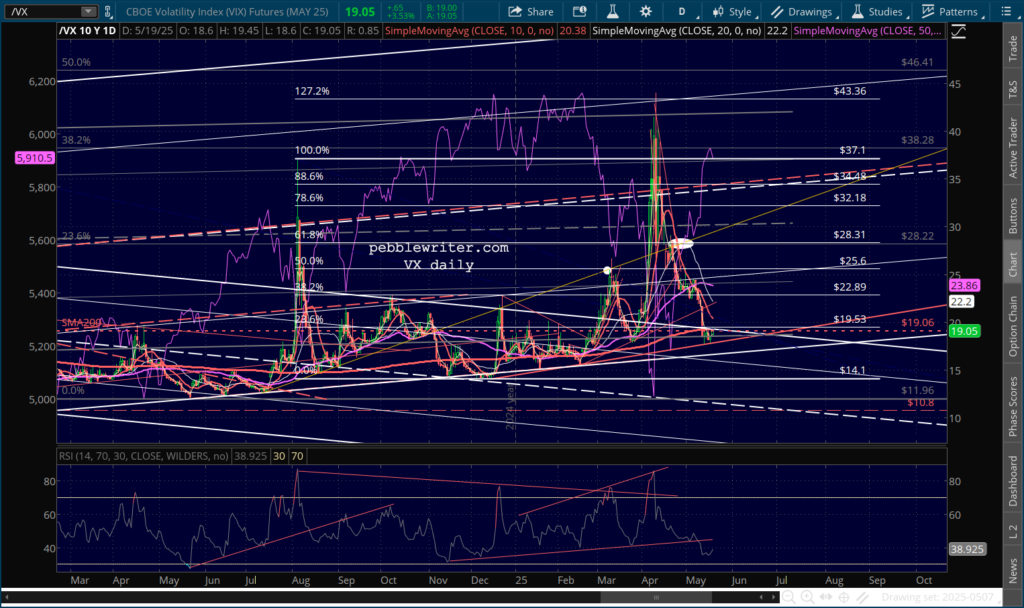Open the Patterns menu
Image resolution: width=1024 pixels, height=608 pixels.
click(953, 12)
